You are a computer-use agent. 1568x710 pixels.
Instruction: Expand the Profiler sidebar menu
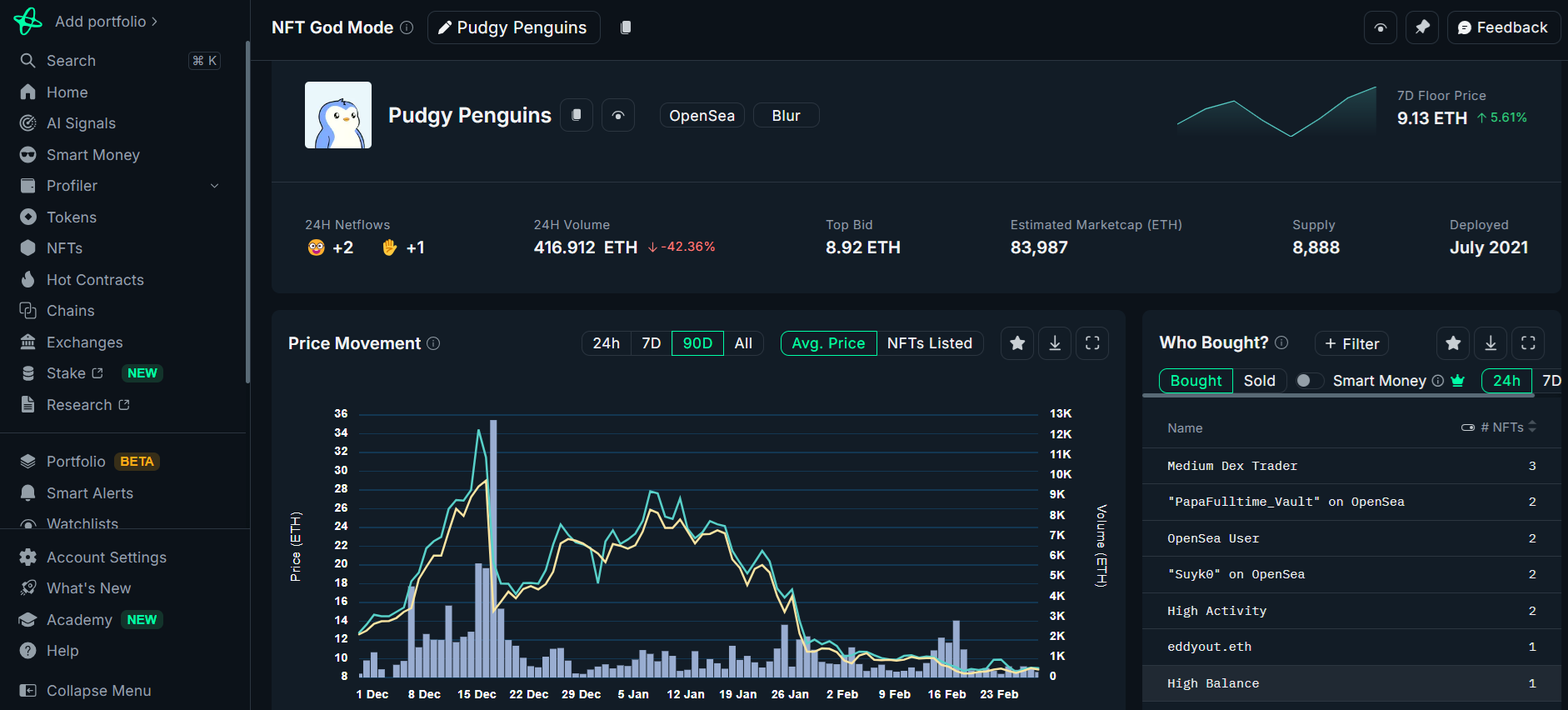pos(214,186)
